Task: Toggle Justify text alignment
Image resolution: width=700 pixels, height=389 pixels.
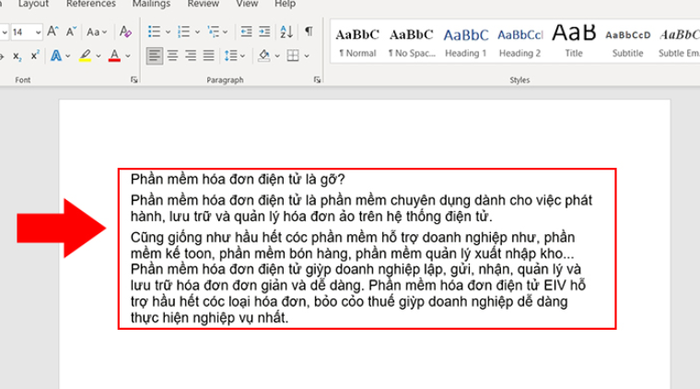Action: (x=208, y=56)
